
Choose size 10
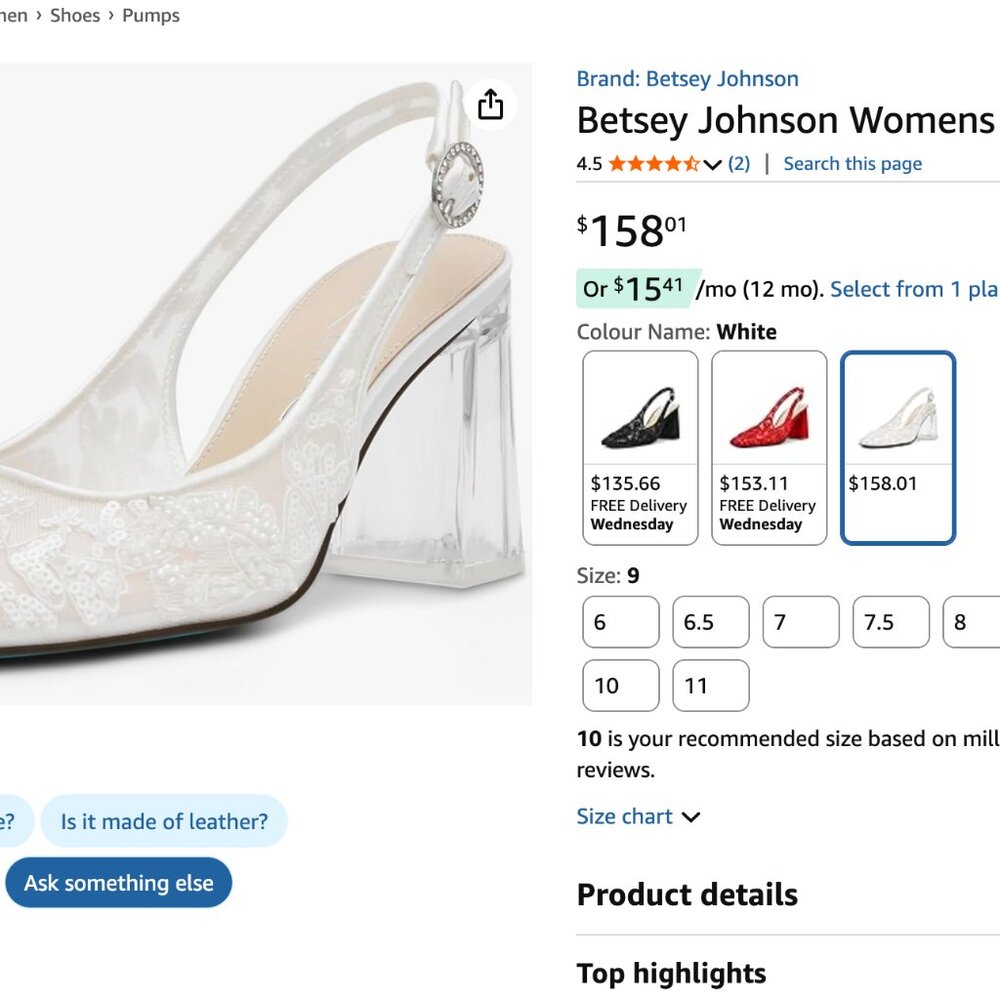click(x=621, y=686)
